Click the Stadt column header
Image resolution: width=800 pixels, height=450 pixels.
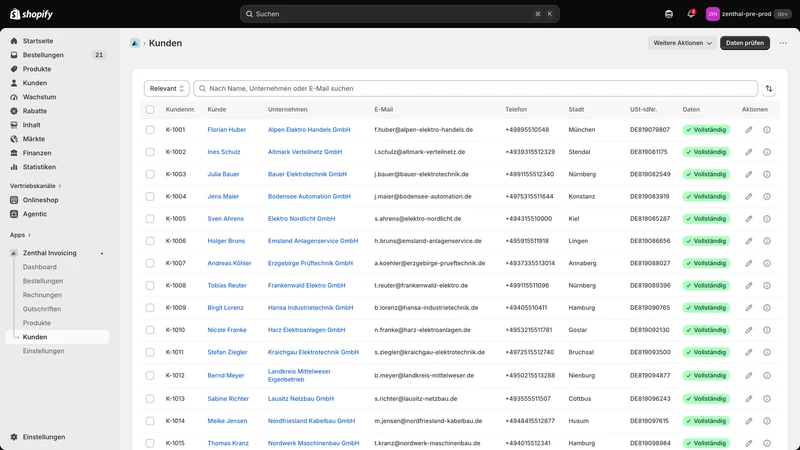pos(576,110)
